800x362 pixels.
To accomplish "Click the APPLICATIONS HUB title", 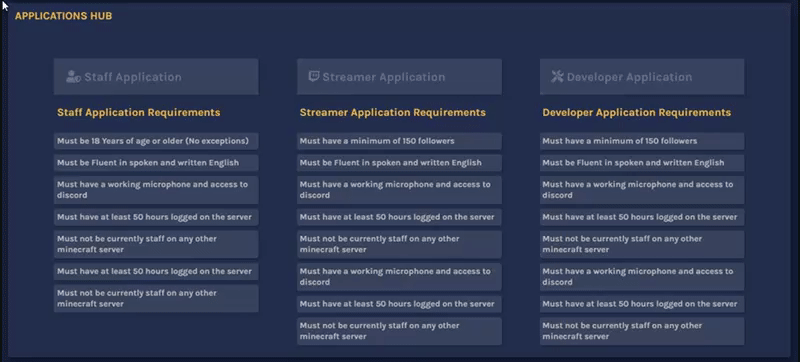I will tap(63, 16).
